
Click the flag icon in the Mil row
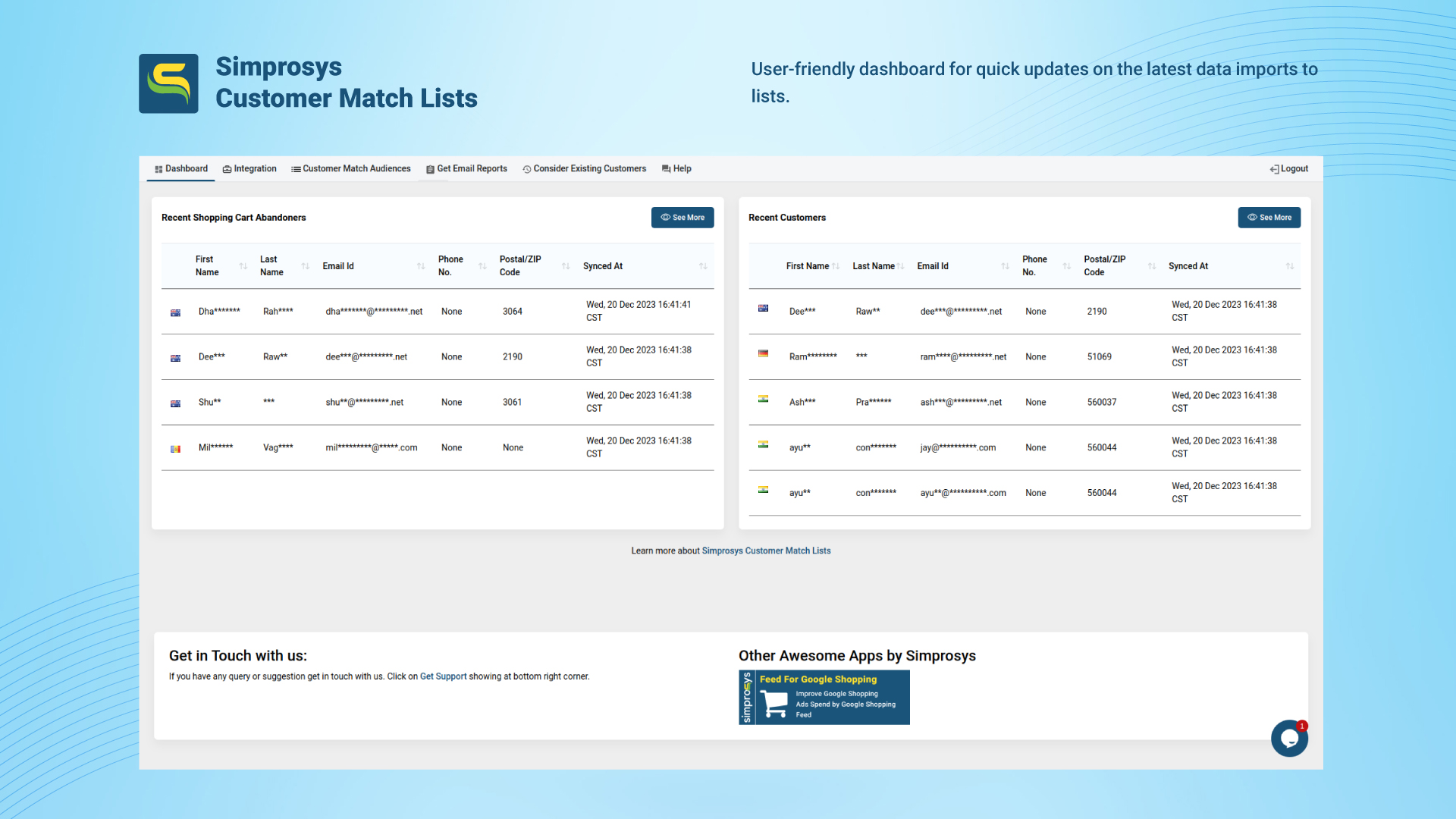pyautogui.click(x=175, y=449)
